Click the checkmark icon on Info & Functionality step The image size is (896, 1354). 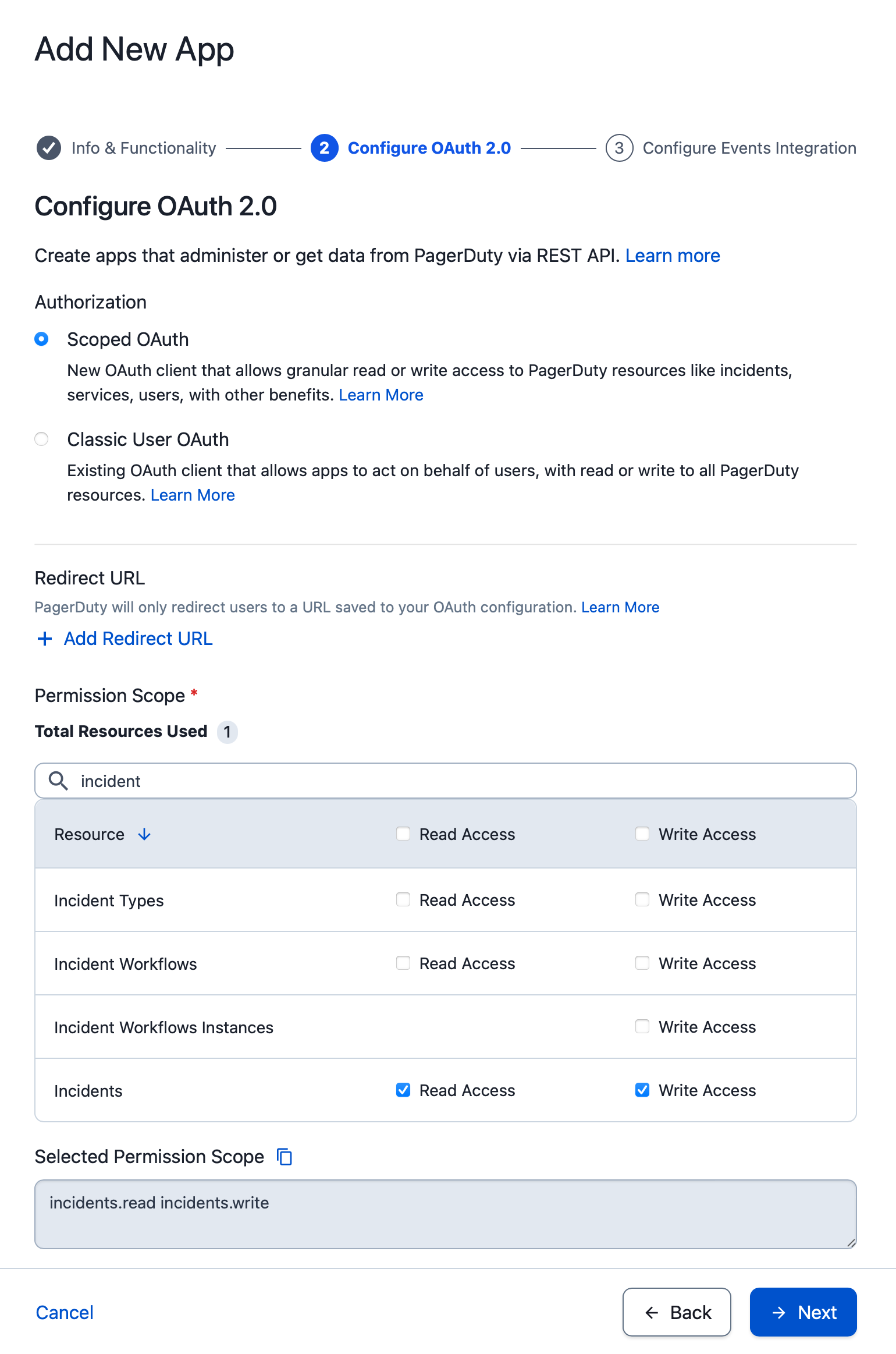click(x=48, y=148)
